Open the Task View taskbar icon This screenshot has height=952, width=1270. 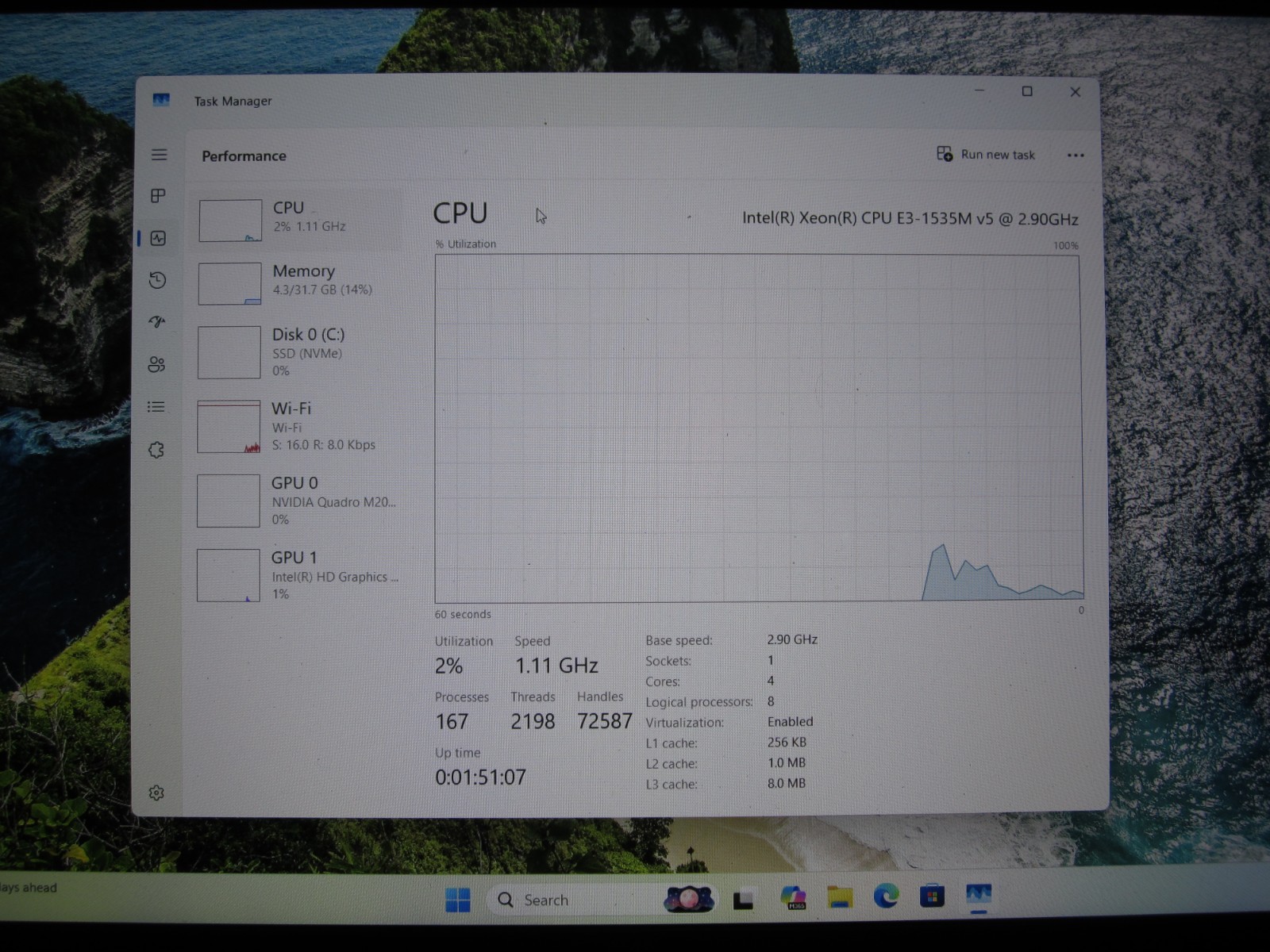[x=743, y=900]
